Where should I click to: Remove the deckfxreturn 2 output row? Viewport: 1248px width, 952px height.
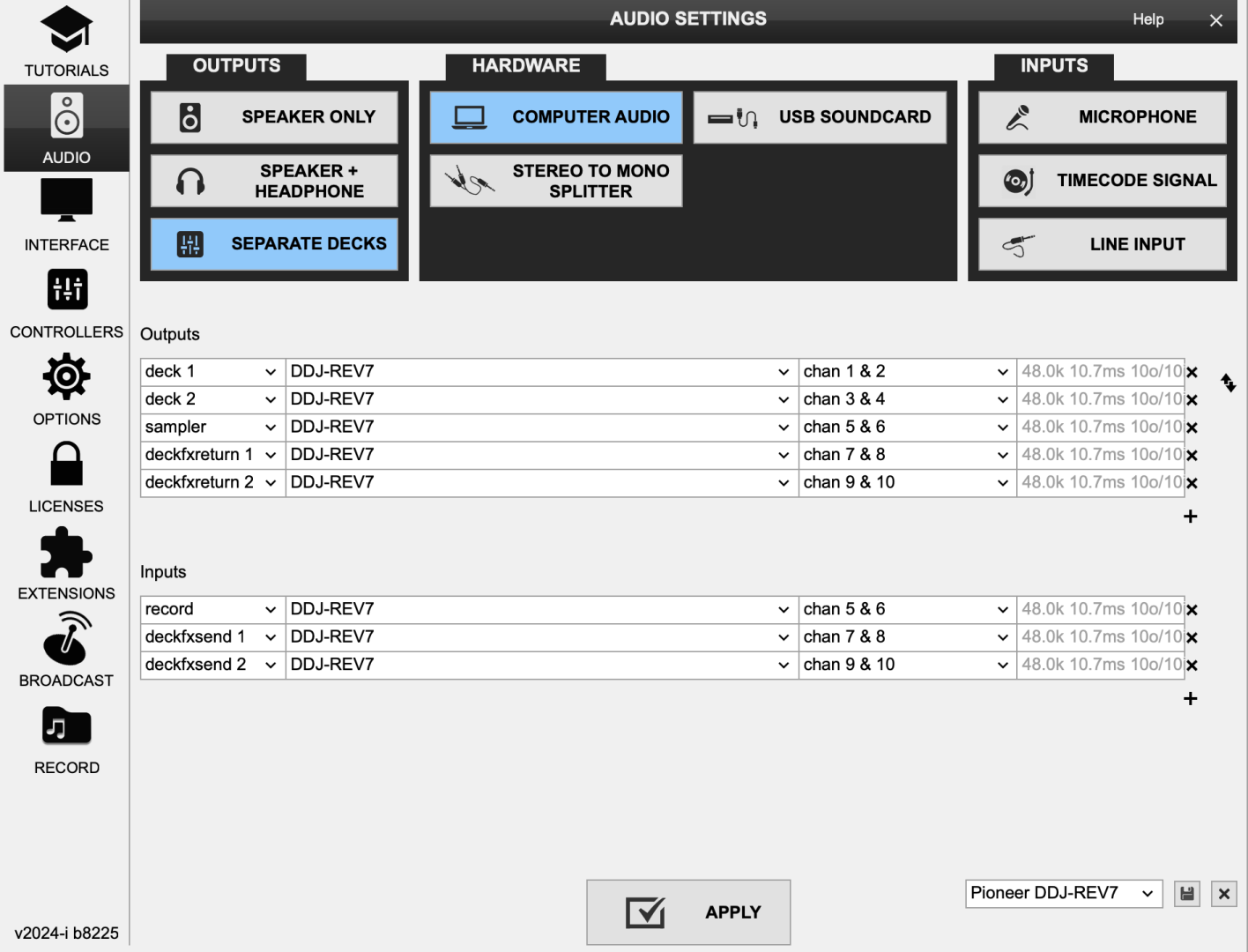(1192, 483)
